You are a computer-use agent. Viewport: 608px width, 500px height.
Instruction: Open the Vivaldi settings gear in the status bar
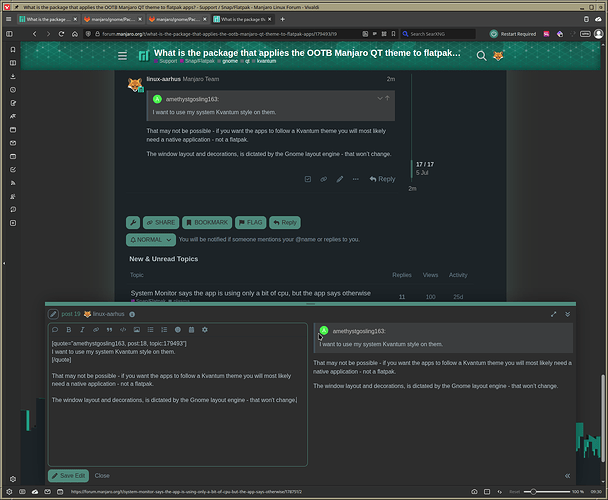pos(9,491)
